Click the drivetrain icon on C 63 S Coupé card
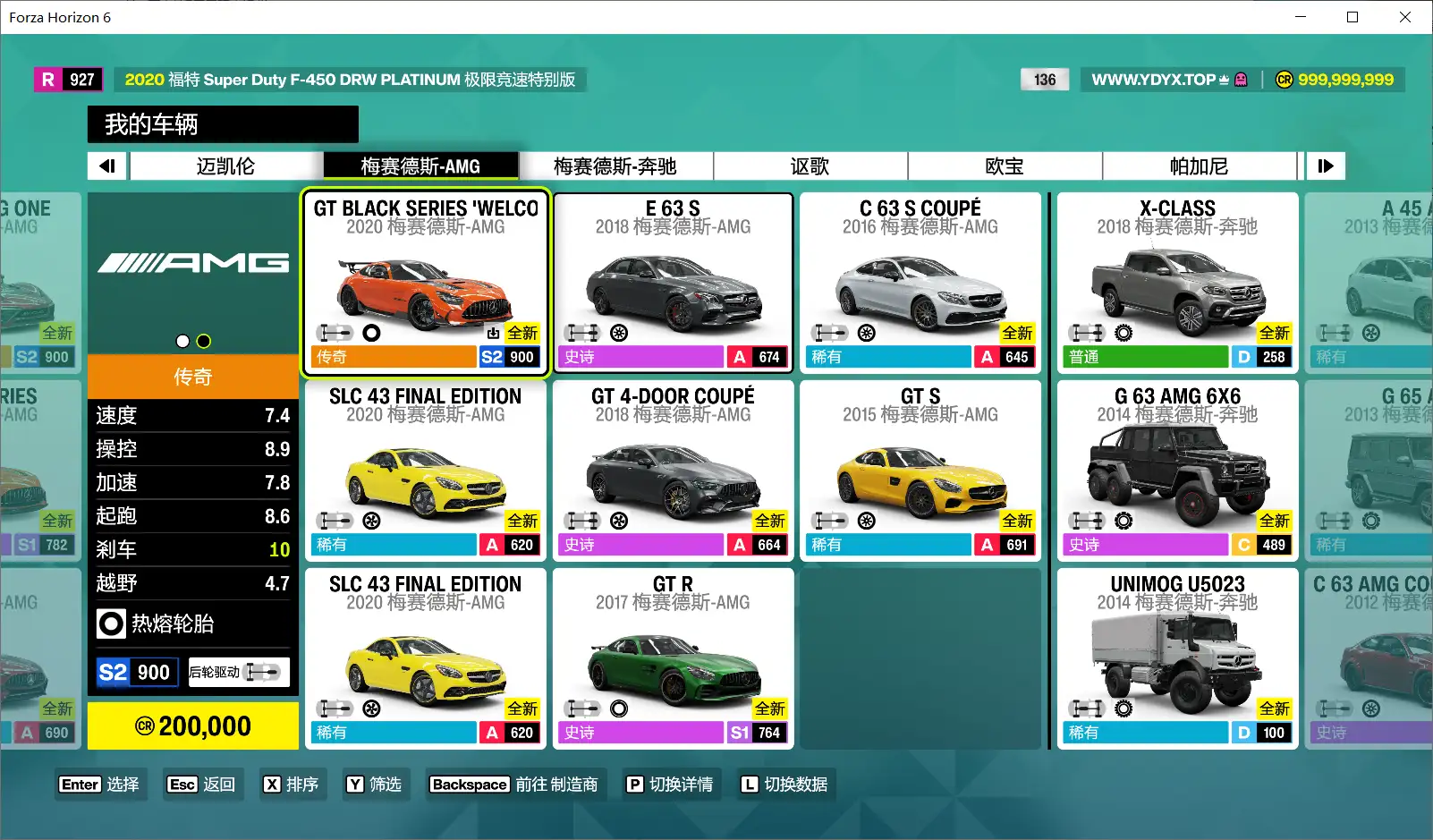The height and width of the screenshot is (840, 1433). pyautogui.click(x=830, y=333)
